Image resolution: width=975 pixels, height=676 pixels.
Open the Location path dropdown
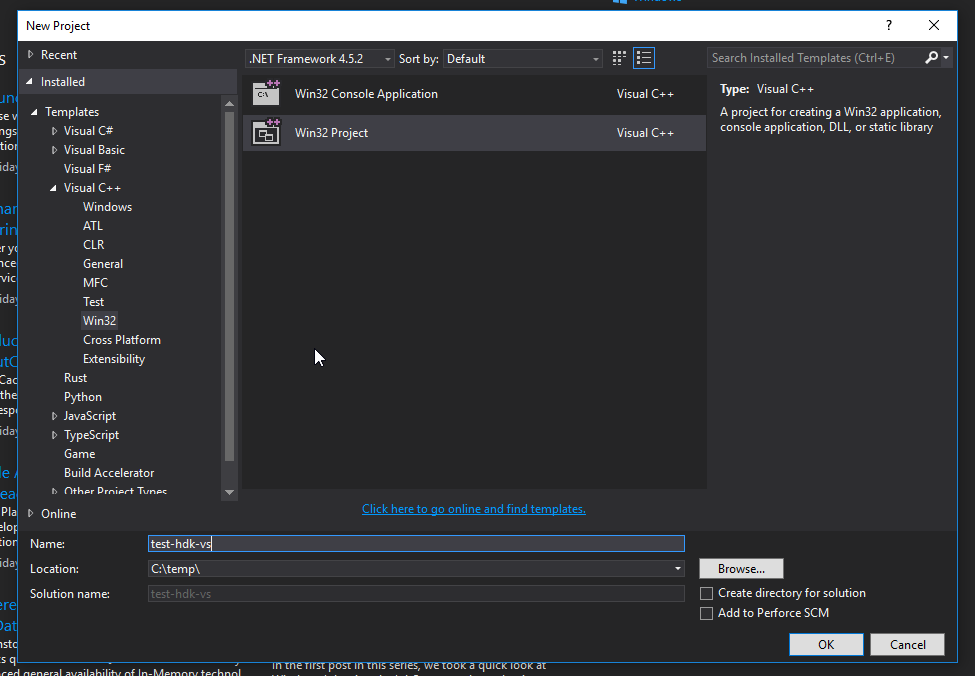tap(678, 568)
